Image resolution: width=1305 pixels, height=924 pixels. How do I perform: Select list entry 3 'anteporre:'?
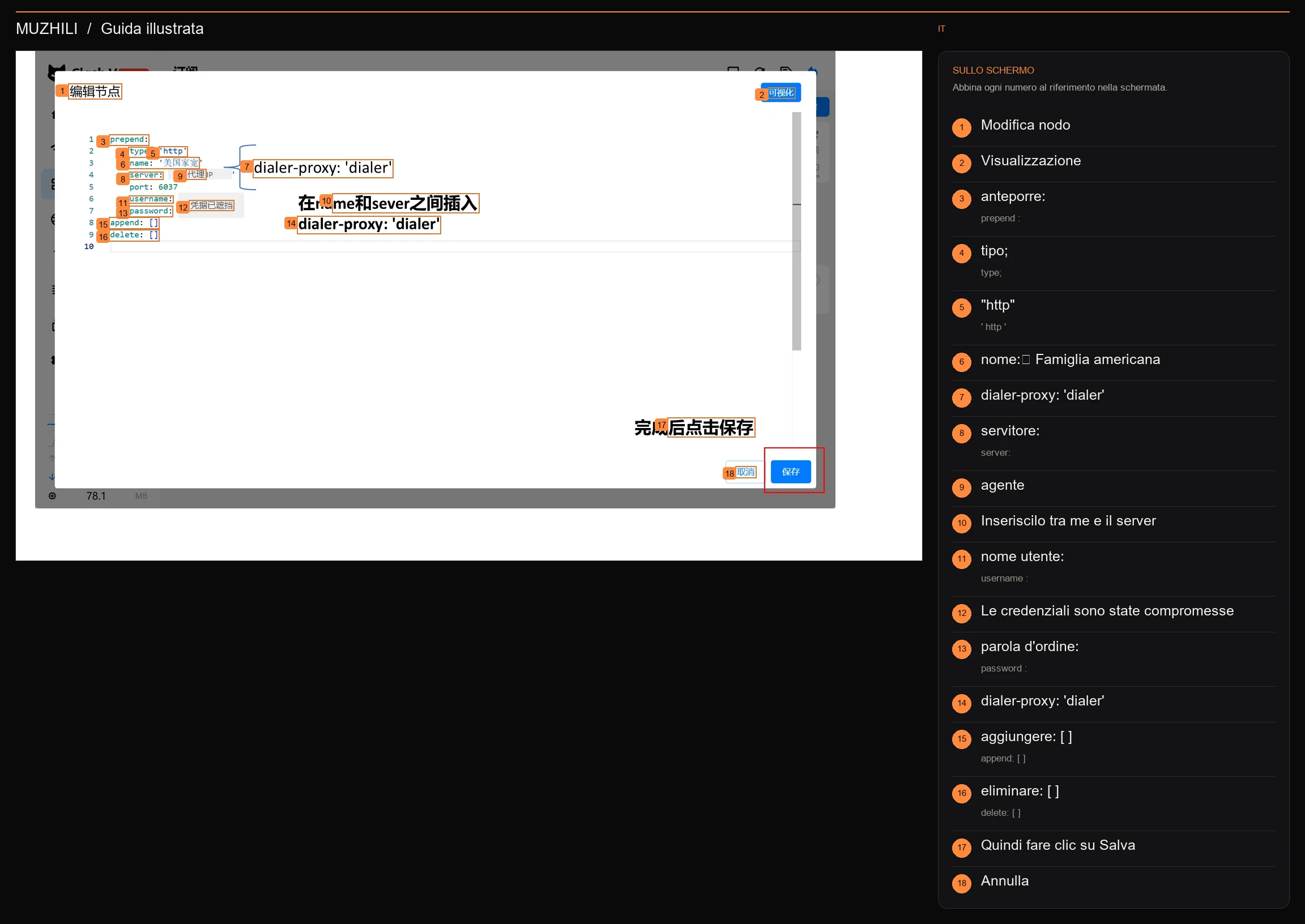(1113, 209)
